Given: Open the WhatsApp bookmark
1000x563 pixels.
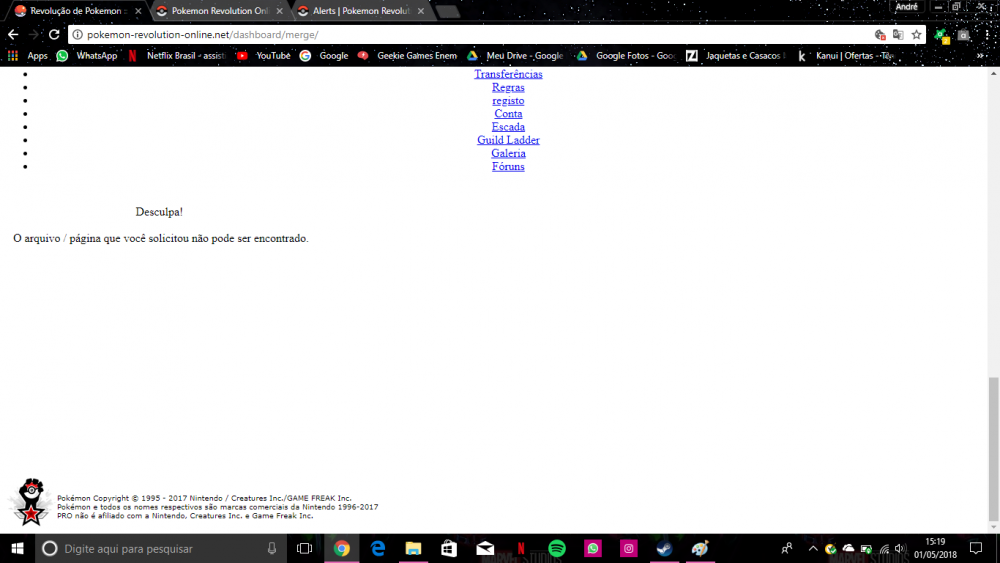Looking at the screenshot, I should click(87, 56).
